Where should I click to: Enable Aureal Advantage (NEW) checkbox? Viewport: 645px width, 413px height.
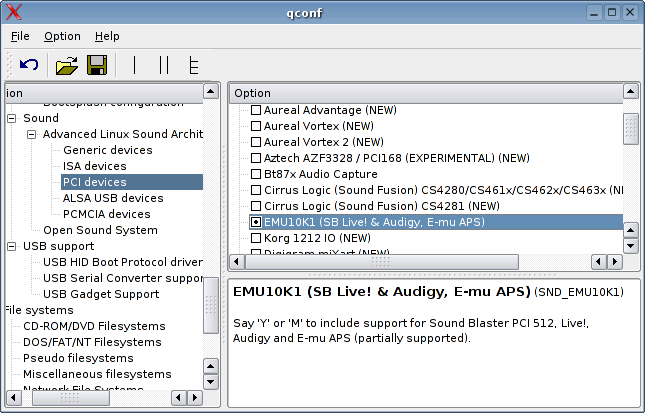pyautogui.click(x=256, y=110)
